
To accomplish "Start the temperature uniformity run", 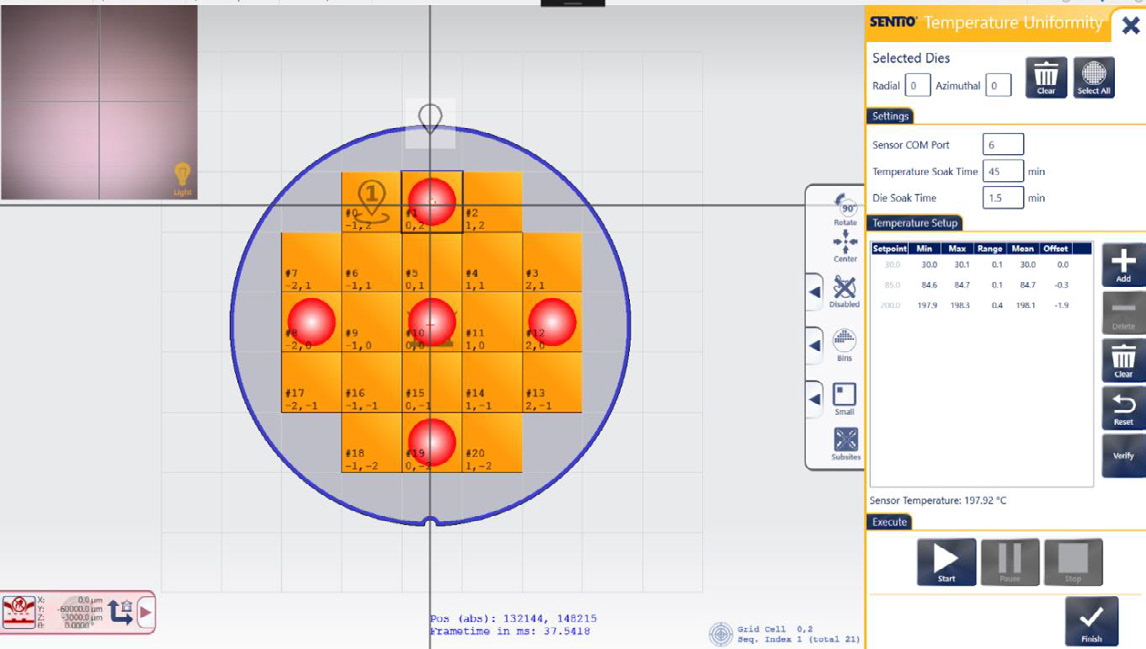I will 946,562.
